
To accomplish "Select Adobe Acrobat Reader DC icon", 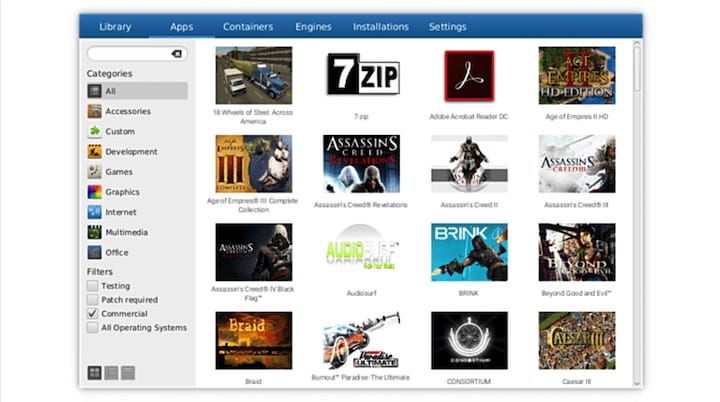I will point(469,75).
